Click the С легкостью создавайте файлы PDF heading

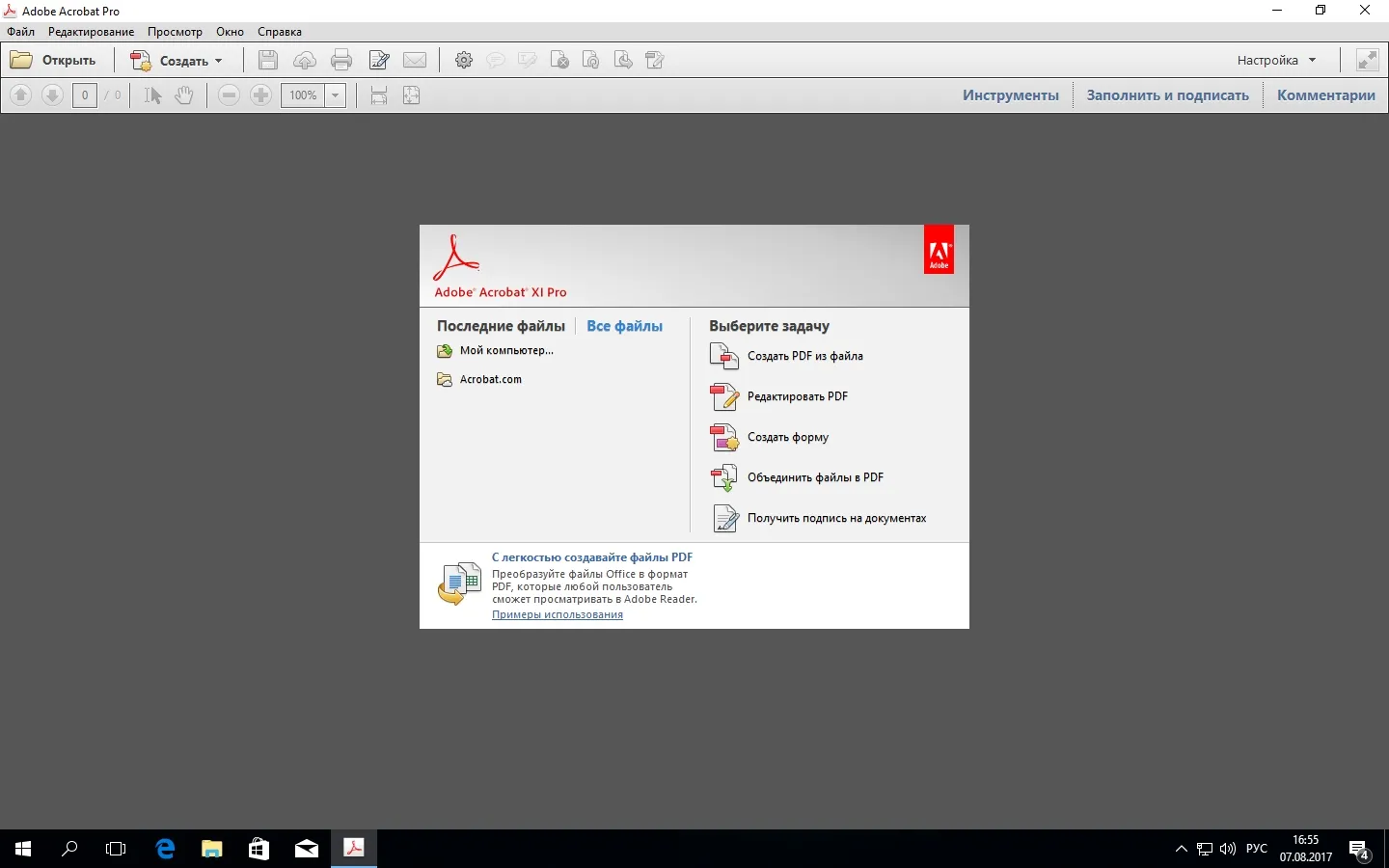(592, 556)
